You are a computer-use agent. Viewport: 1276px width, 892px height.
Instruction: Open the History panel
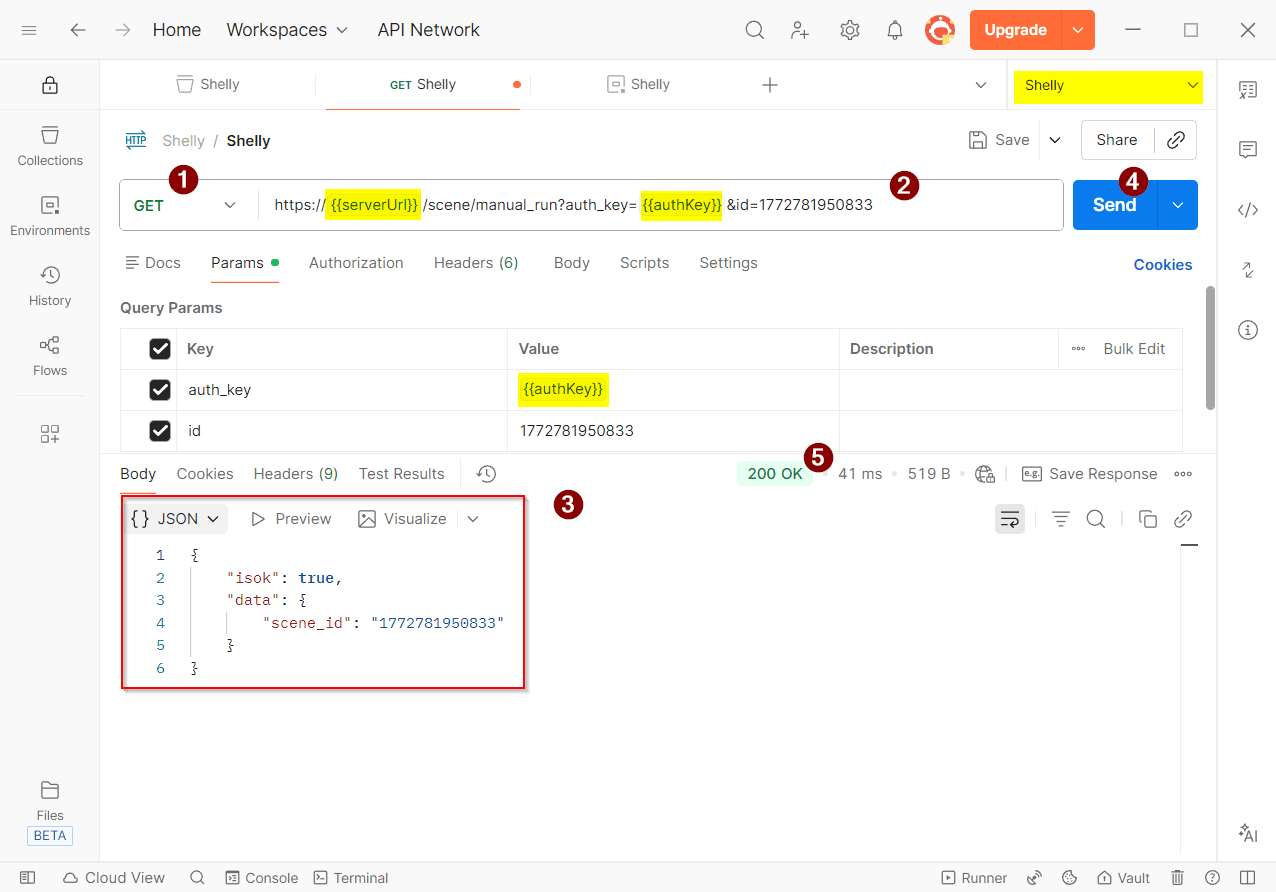point(49,286)
